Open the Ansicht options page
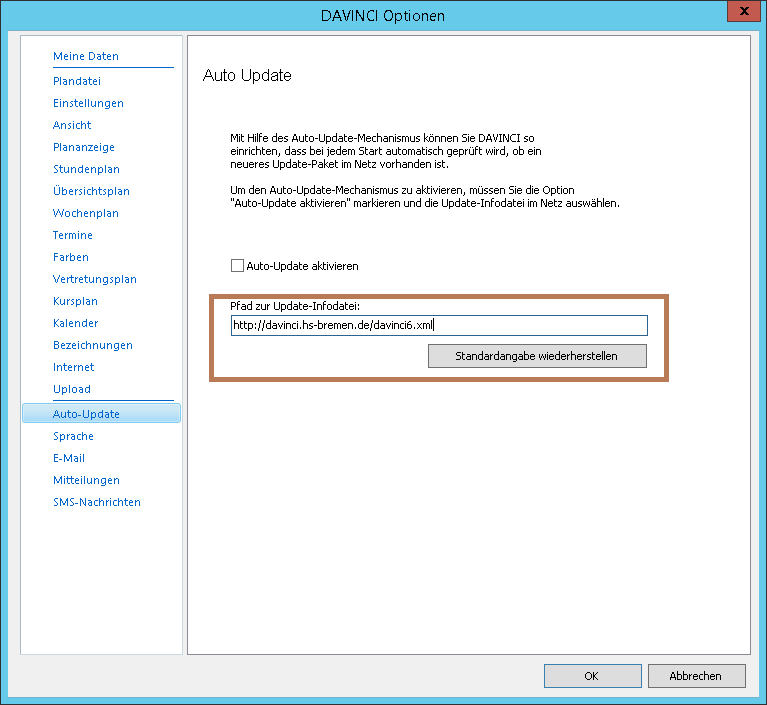The image size is (767, 705). (72, 125)
